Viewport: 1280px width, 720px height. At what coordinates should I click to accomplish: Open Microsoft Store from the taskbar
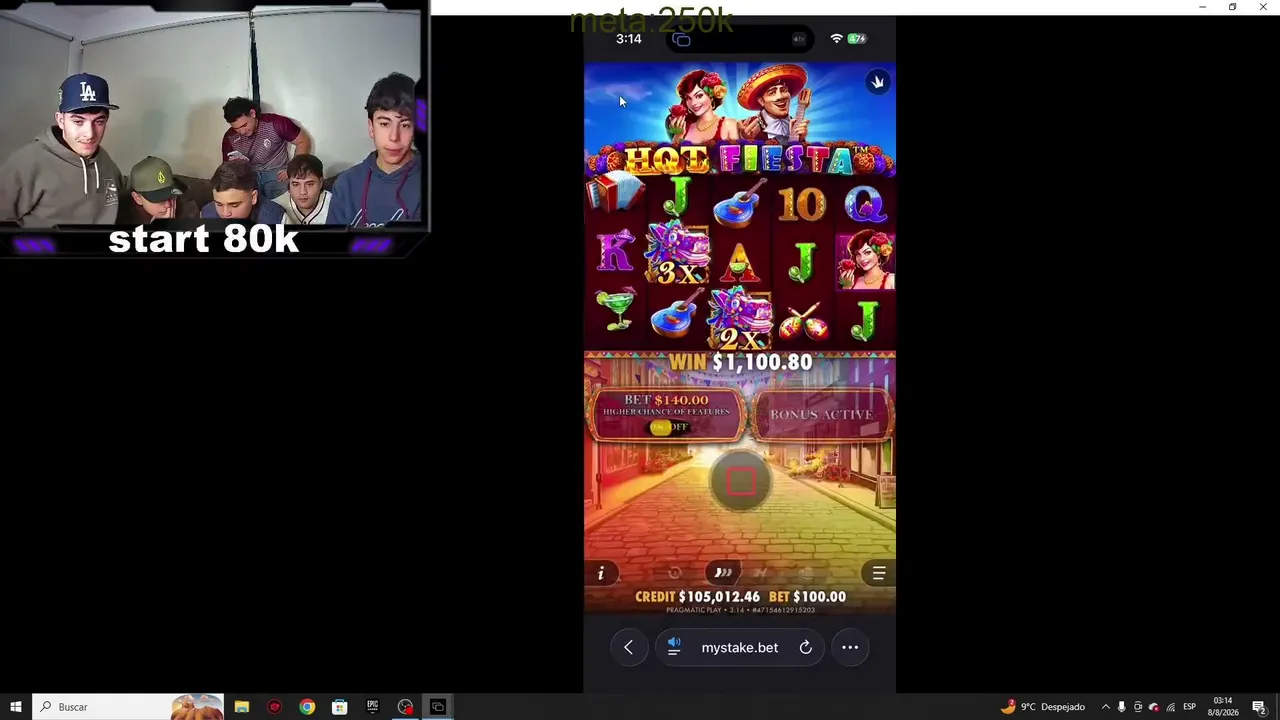(x=340, y=707)
